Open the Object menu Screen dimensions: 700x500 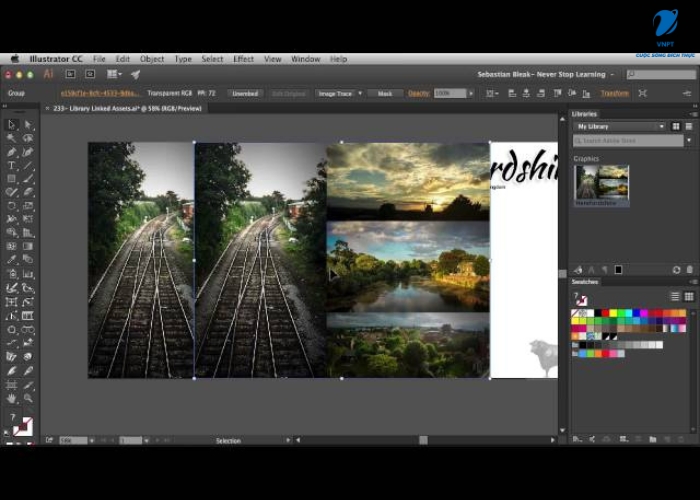coord(152,59)
